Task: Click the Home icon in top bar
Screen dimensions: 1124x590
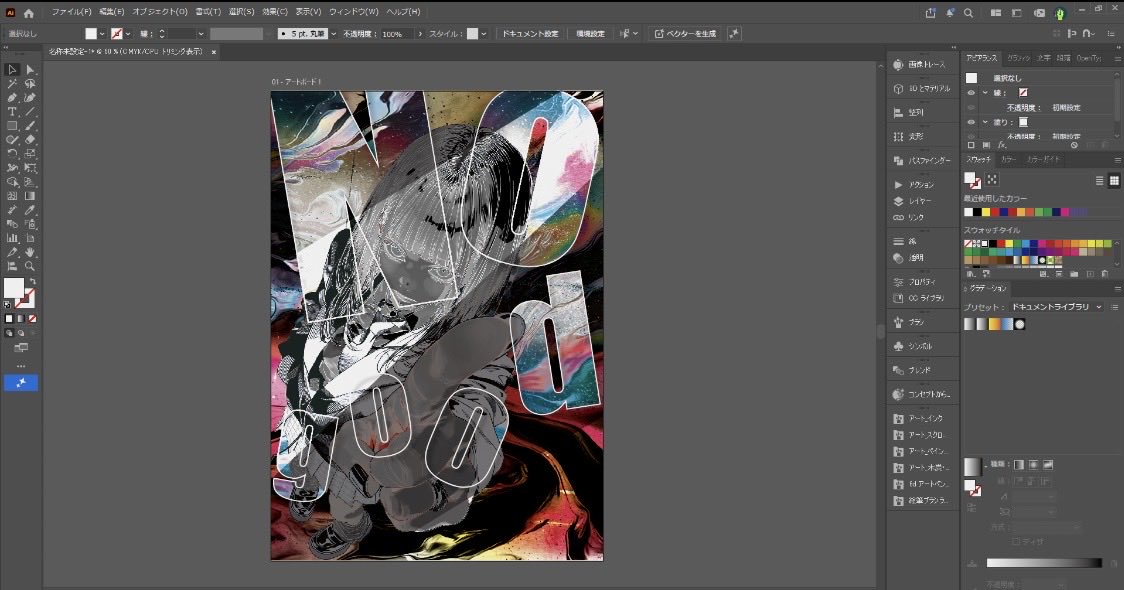Action: pyautogui.click(x=29, y=13)
